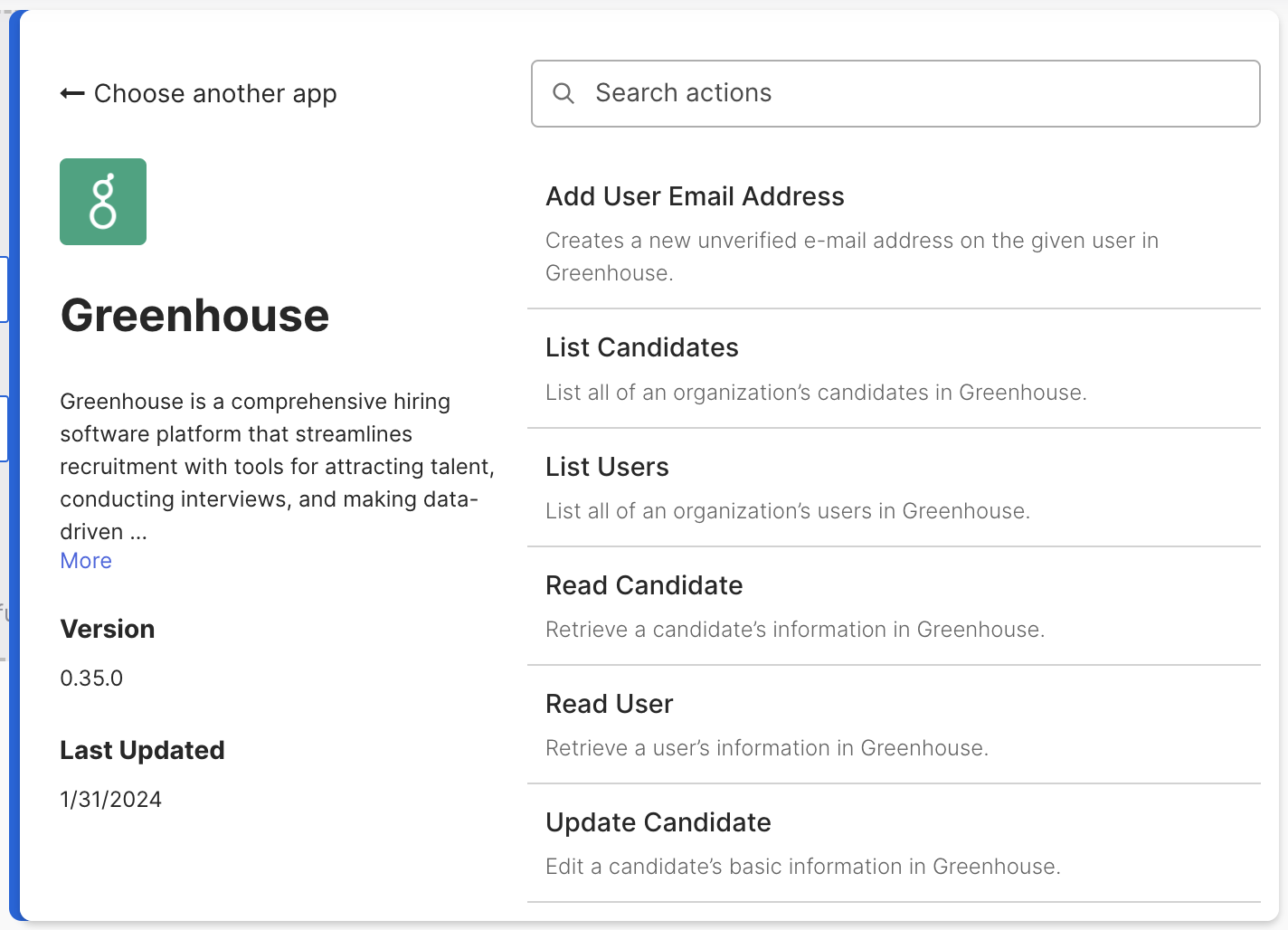Click the version number 0.35.0
Image resolution: width=1288 pixels, height=930 pixels.
pyautogui.click(x=91, y=679)
